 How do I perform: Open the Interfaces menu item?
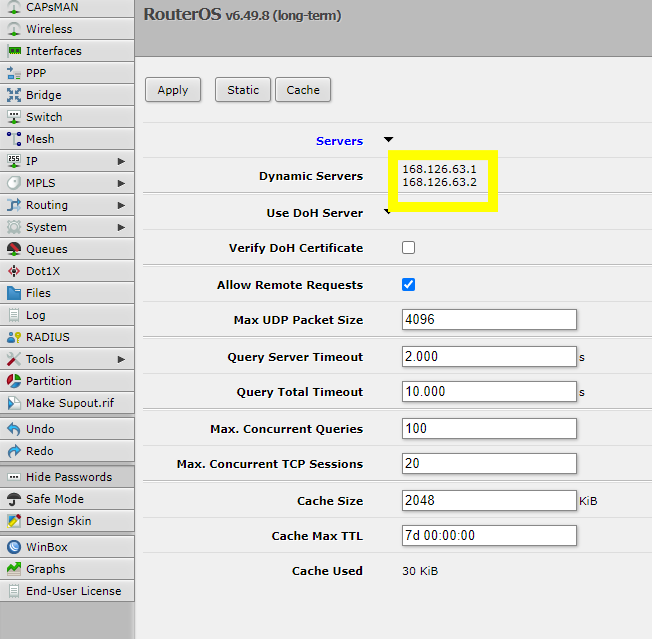click(67, 51)
